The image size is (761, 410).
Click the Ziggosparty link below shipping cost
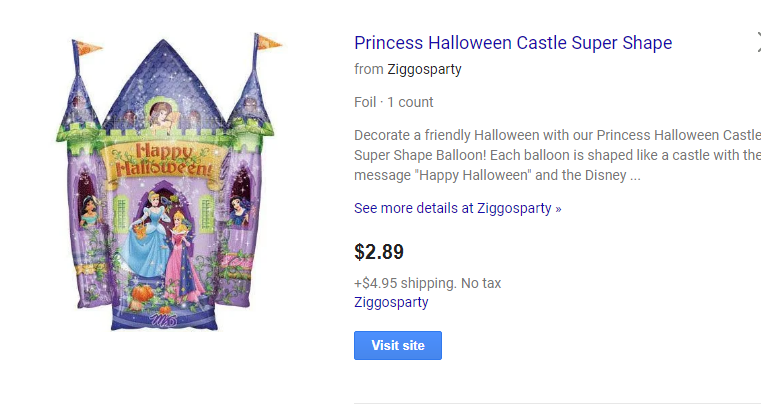391,302
